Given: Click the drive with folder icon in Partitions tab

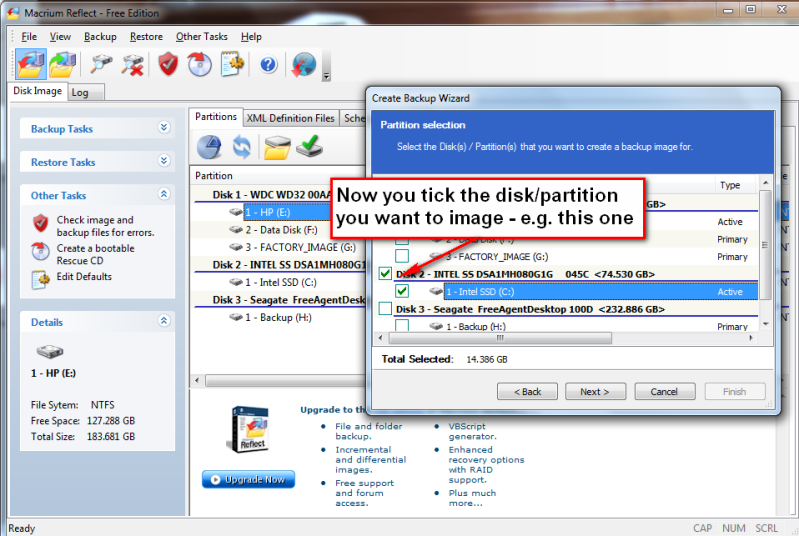Looking at the screenshot, I should coord(277,147).
